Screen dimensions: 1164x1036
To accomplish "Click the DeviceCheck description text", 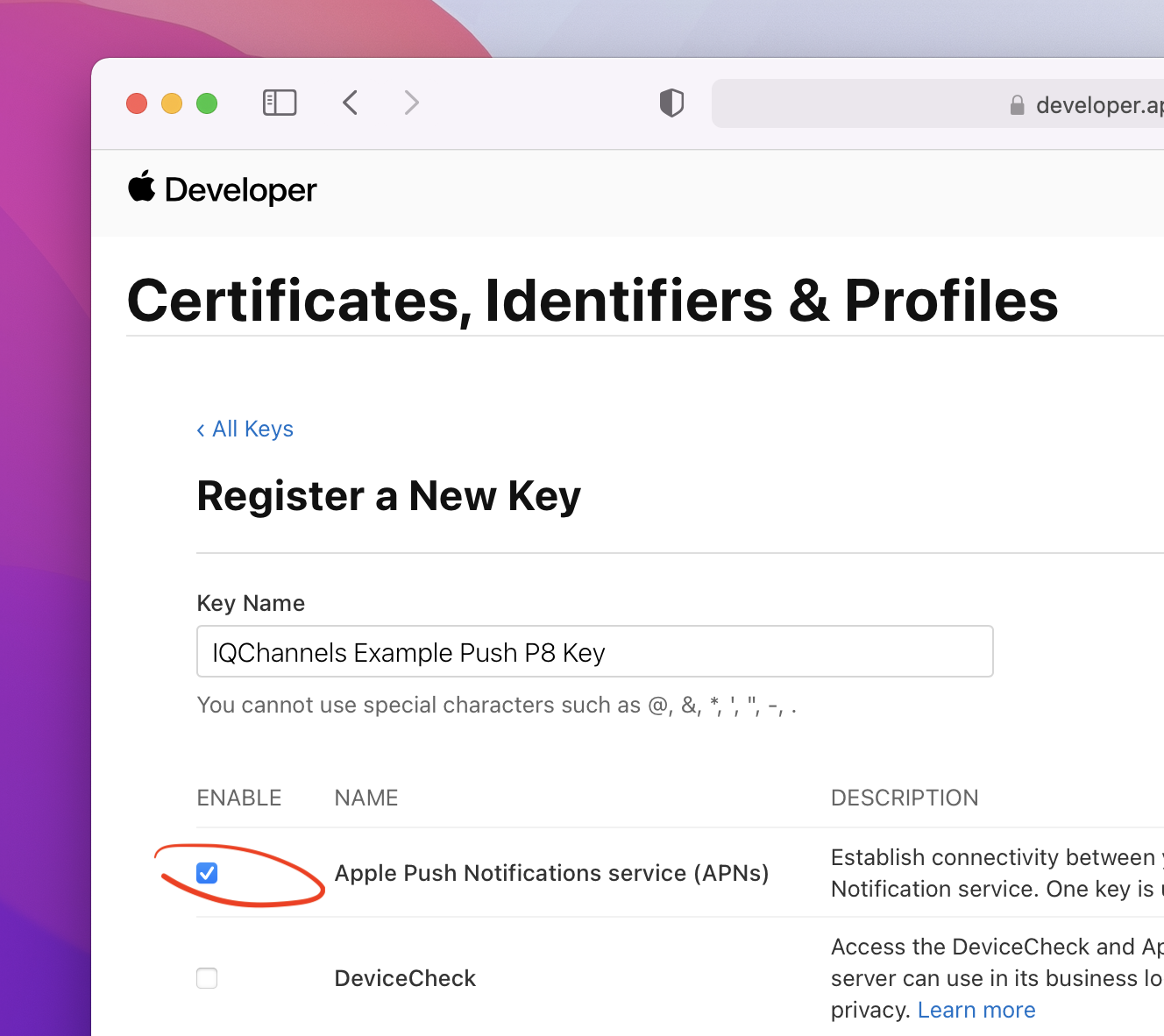I will 997,978.
